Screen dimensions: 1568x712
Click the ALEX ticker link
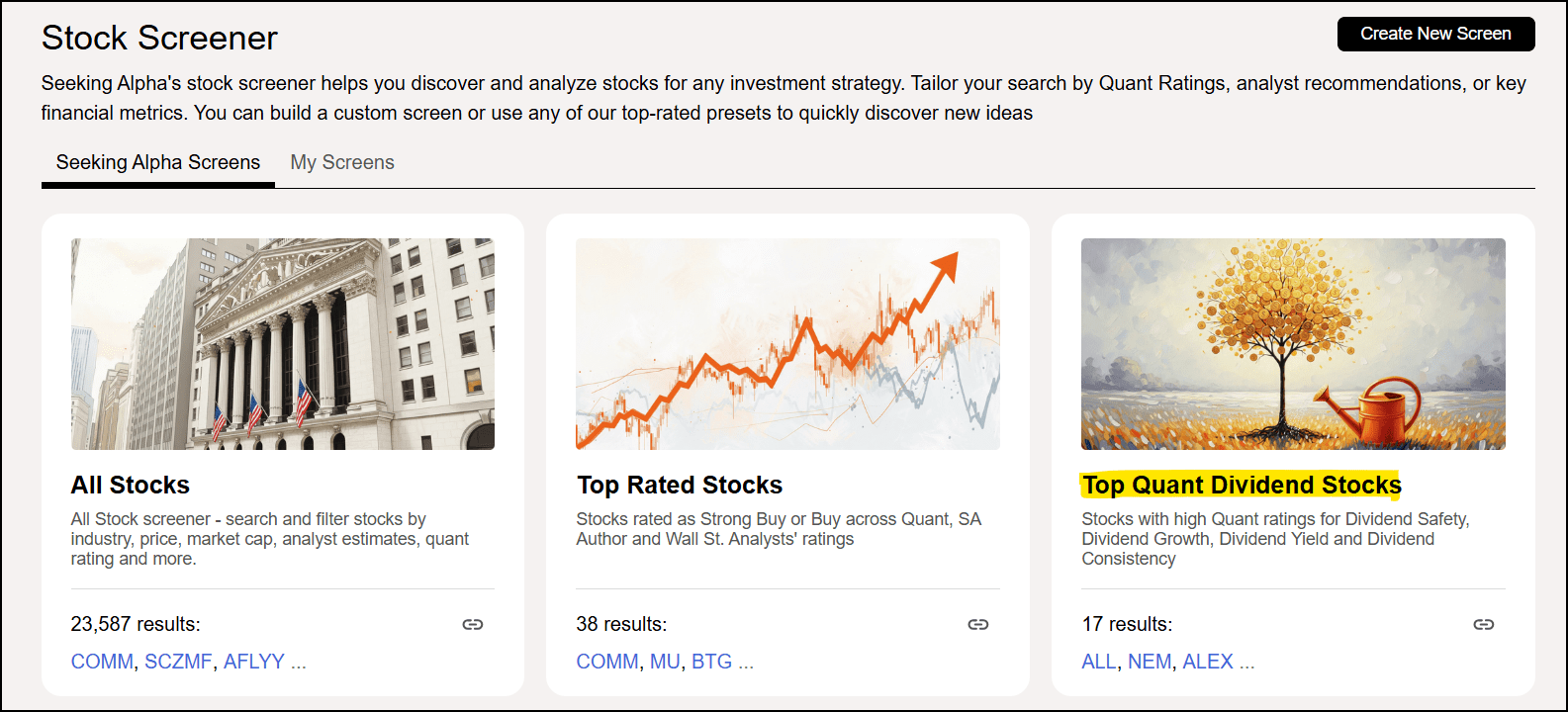click(x=1208, y=662)
